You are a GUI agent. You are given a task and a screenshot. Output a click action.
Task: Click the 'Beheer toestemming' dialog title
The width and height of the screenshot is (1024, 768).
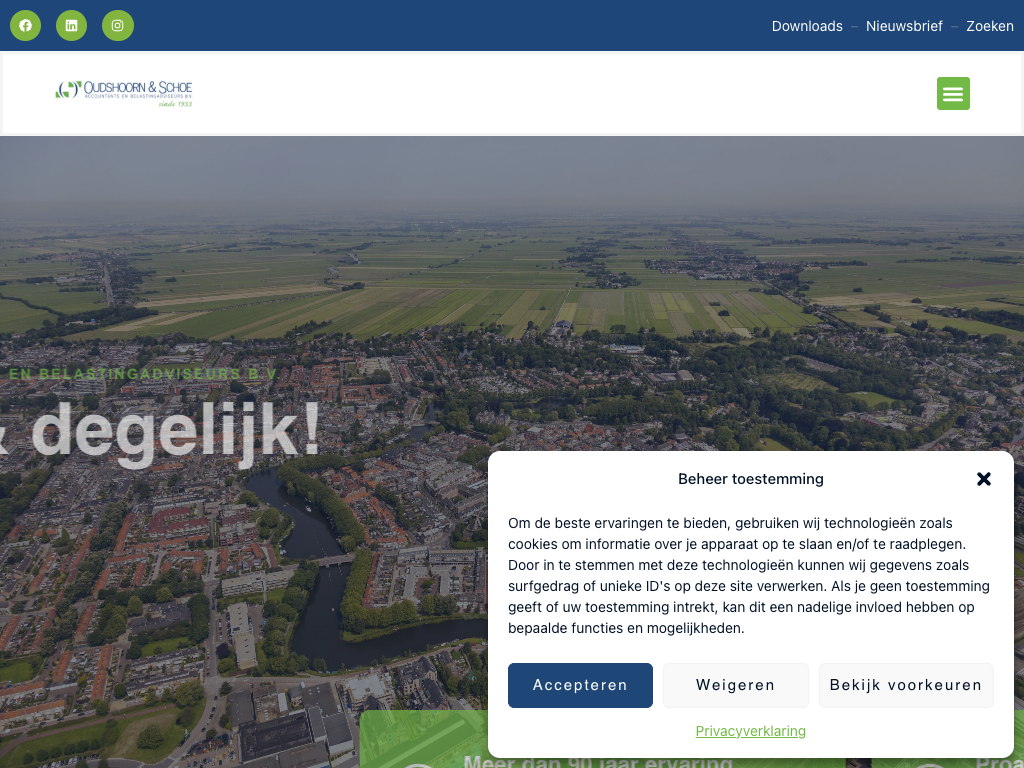coord(750,479)
